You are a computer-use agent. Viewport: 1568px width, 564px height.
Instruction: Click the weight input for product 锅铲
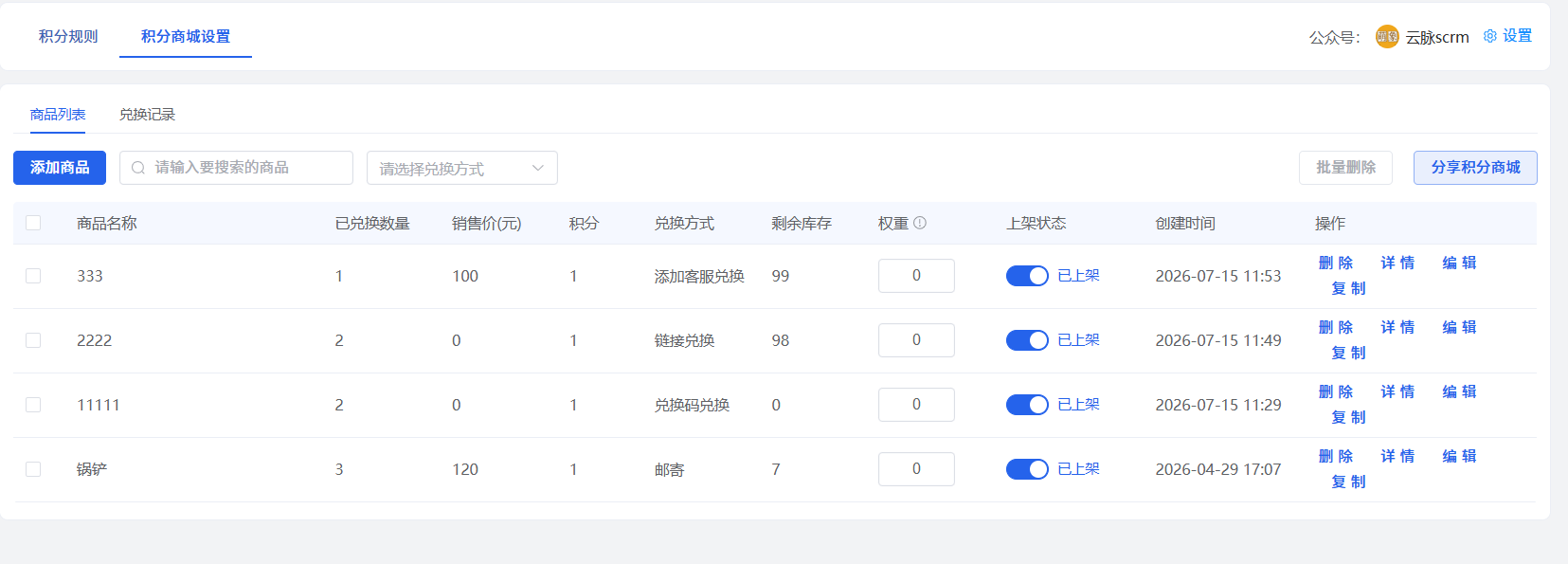coord(916,469)
